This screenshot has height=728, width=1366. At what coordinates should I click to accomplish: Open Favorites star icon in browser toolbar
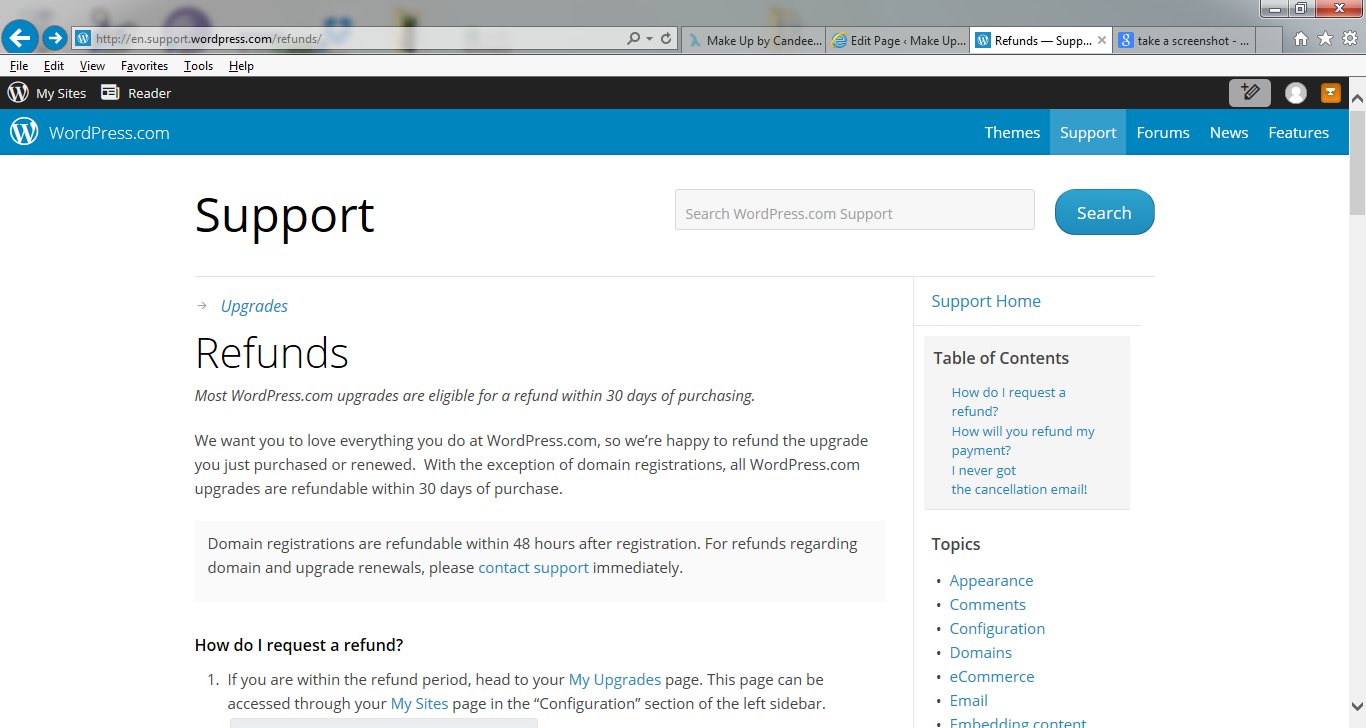(1325, 39)
